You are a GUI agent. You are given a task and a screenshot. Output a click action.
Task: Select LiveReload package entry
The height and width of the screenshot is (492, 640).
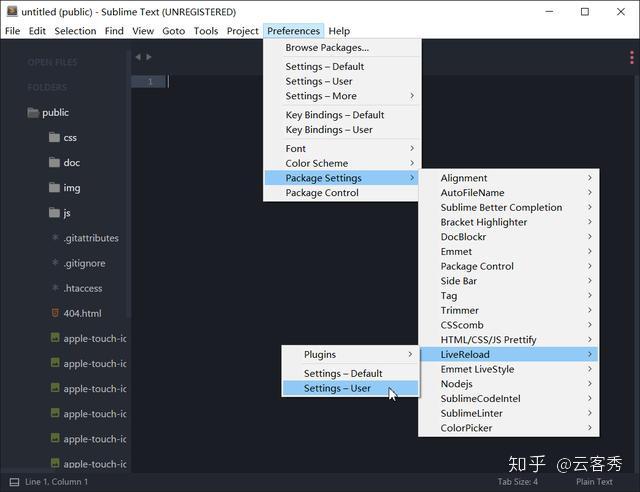click(x=509, y=354)
